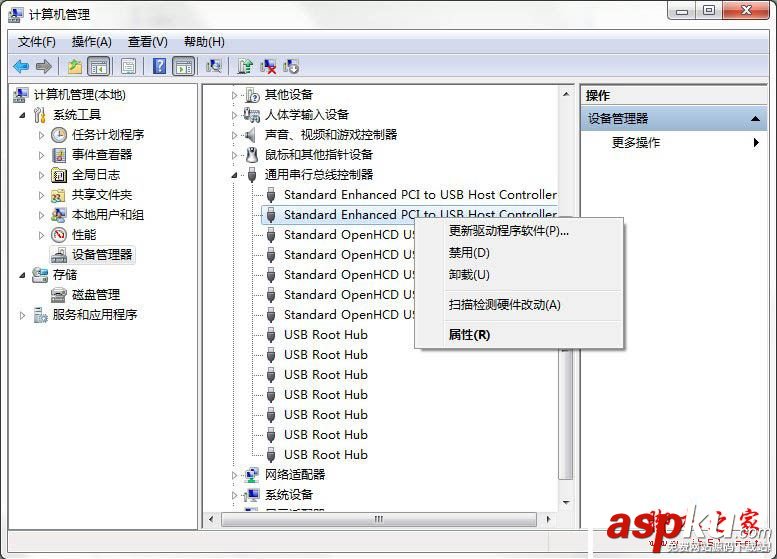Open the 查看(V) menu
Viewport: 777px width, 559px height.
click(148, 42)
